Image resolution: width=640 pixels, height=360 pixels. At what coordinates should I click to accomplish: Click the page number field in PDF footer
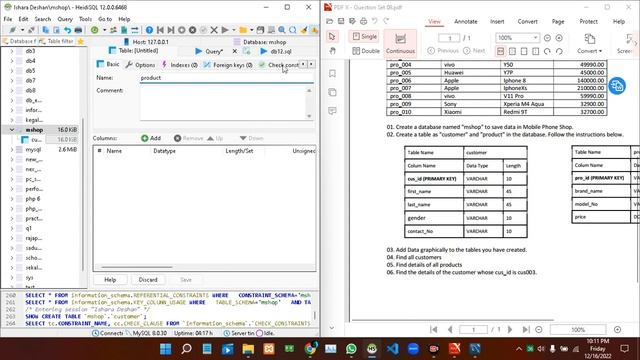click(473, 329)
